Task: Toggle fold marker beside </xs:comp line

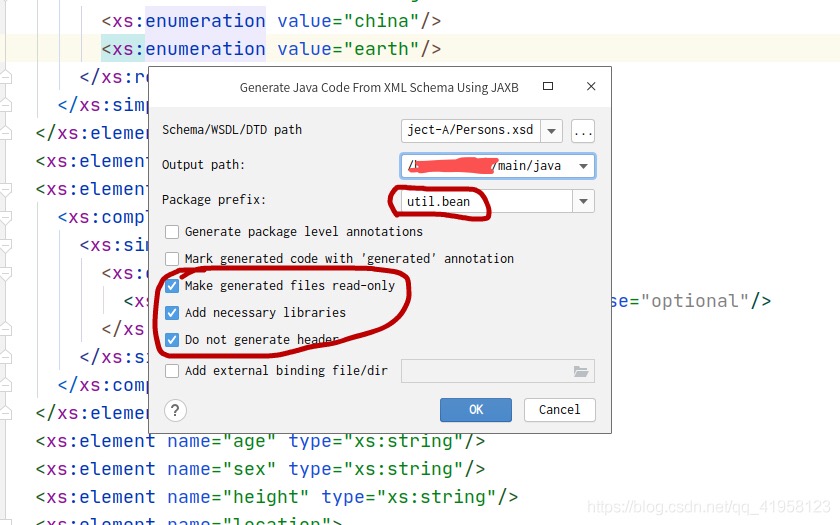Action: [5, 385]
